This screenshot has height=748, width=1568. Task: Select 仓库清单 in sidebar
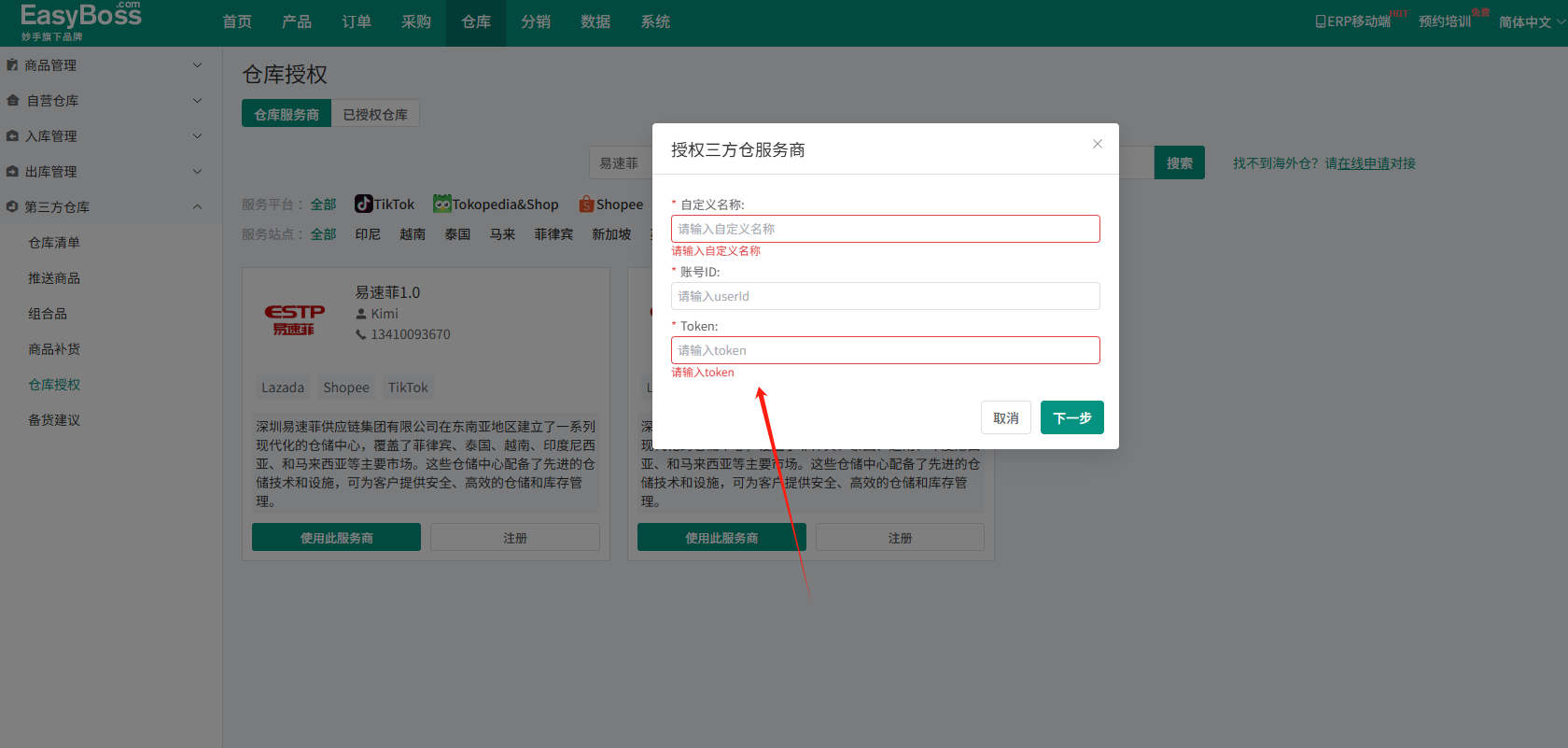tap(54, 243)
